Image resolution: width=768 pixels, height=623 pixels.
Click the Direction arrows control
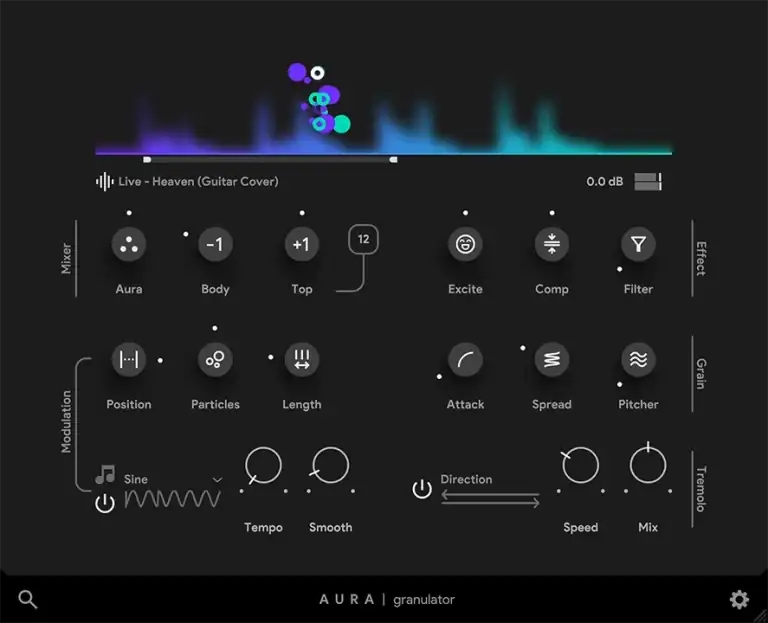point(490,499)
